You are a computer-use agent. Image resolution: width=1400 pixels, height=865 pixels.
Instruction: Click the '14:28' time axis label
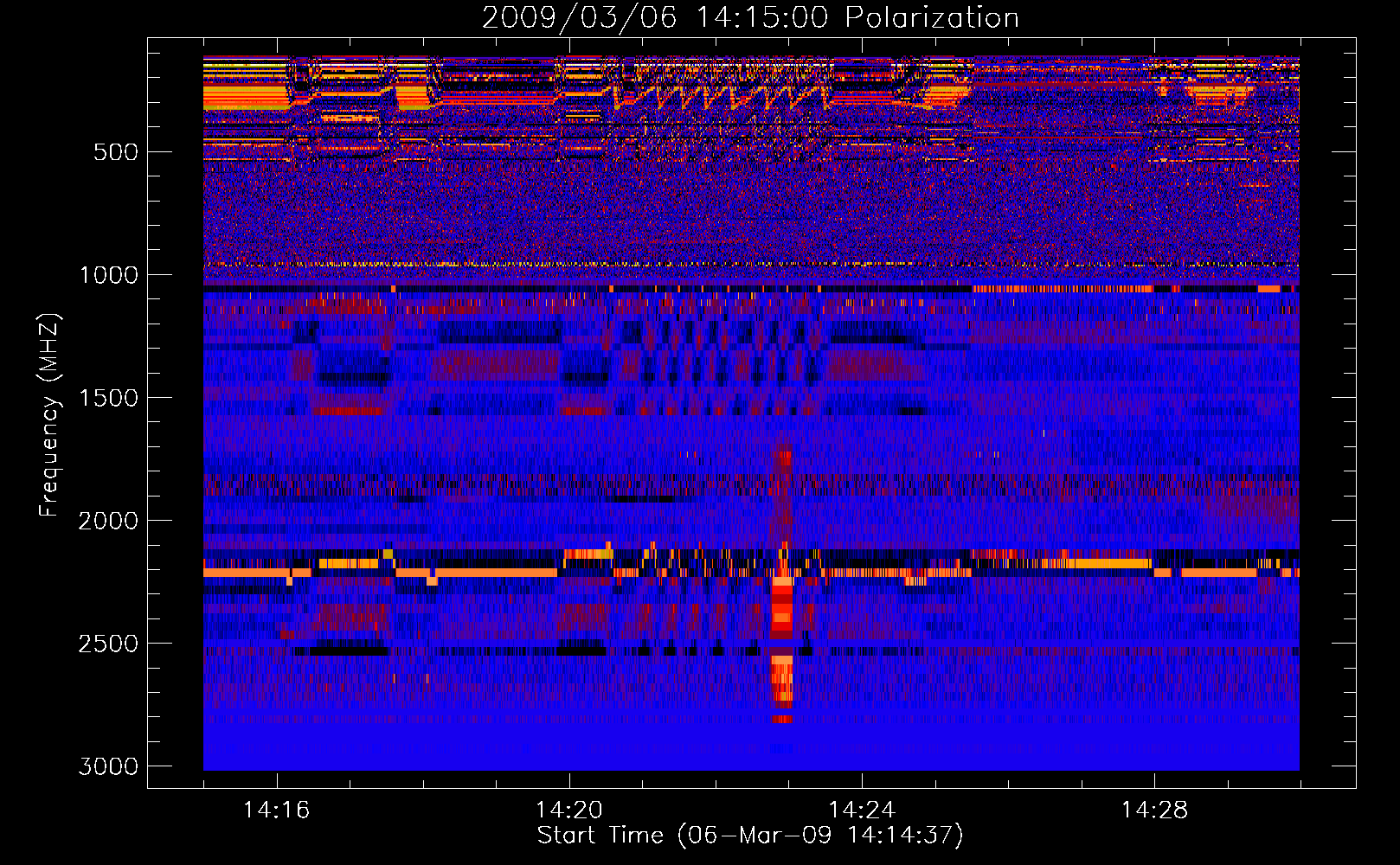click(1153, 811)
